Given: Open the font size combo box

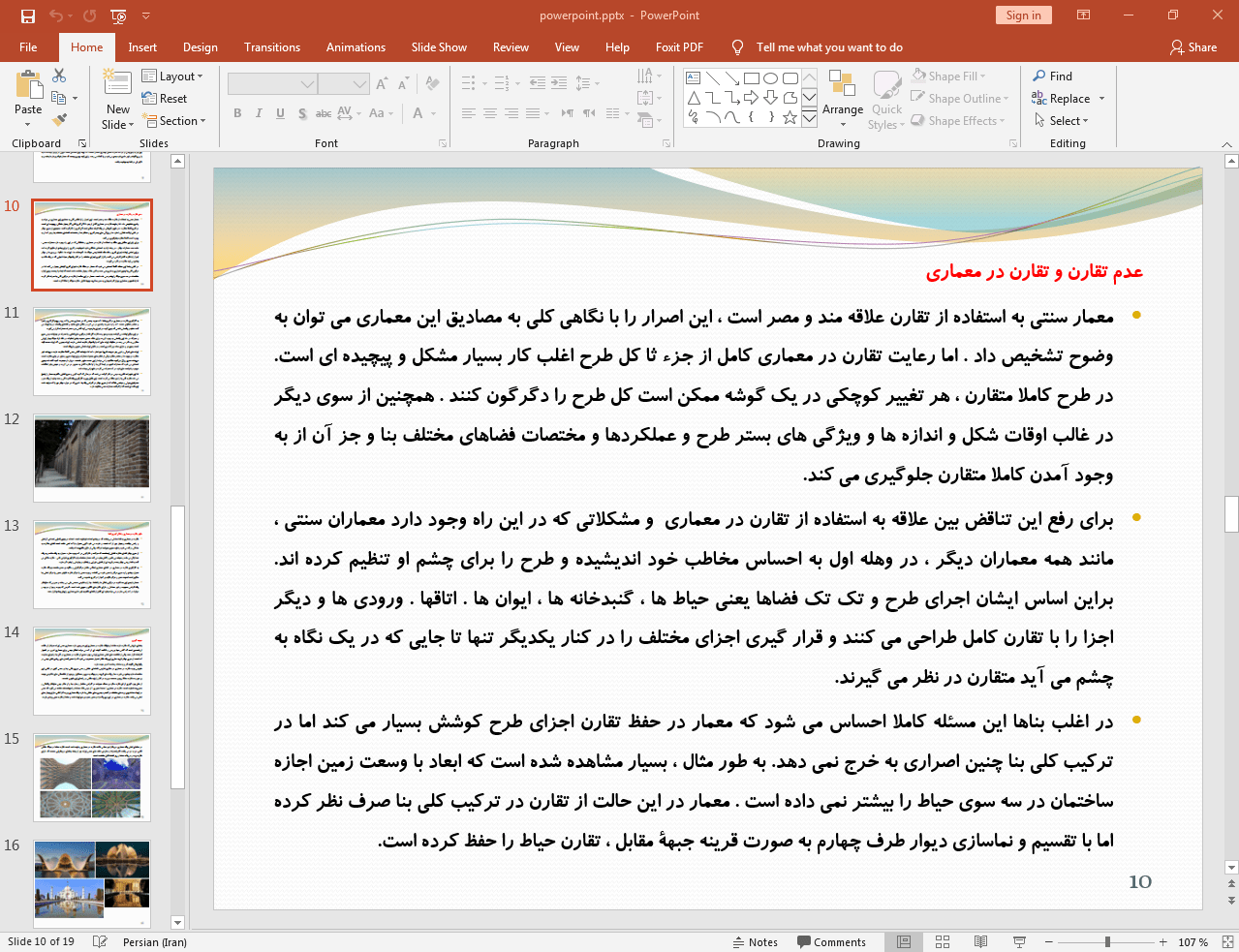Looking at the screenshot, I should click(344, 84).
